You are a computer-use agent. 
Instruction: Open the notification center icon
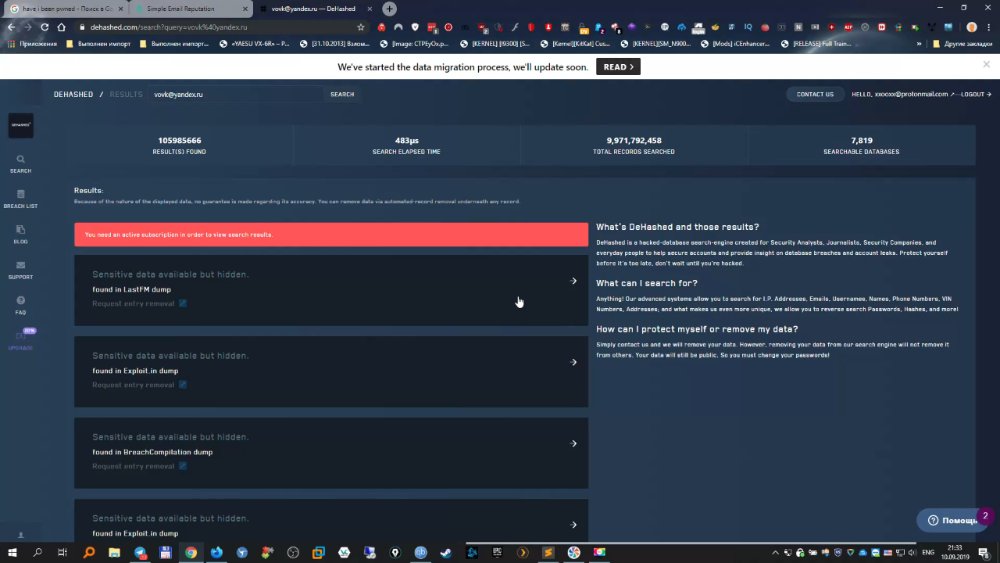(984, 552)
